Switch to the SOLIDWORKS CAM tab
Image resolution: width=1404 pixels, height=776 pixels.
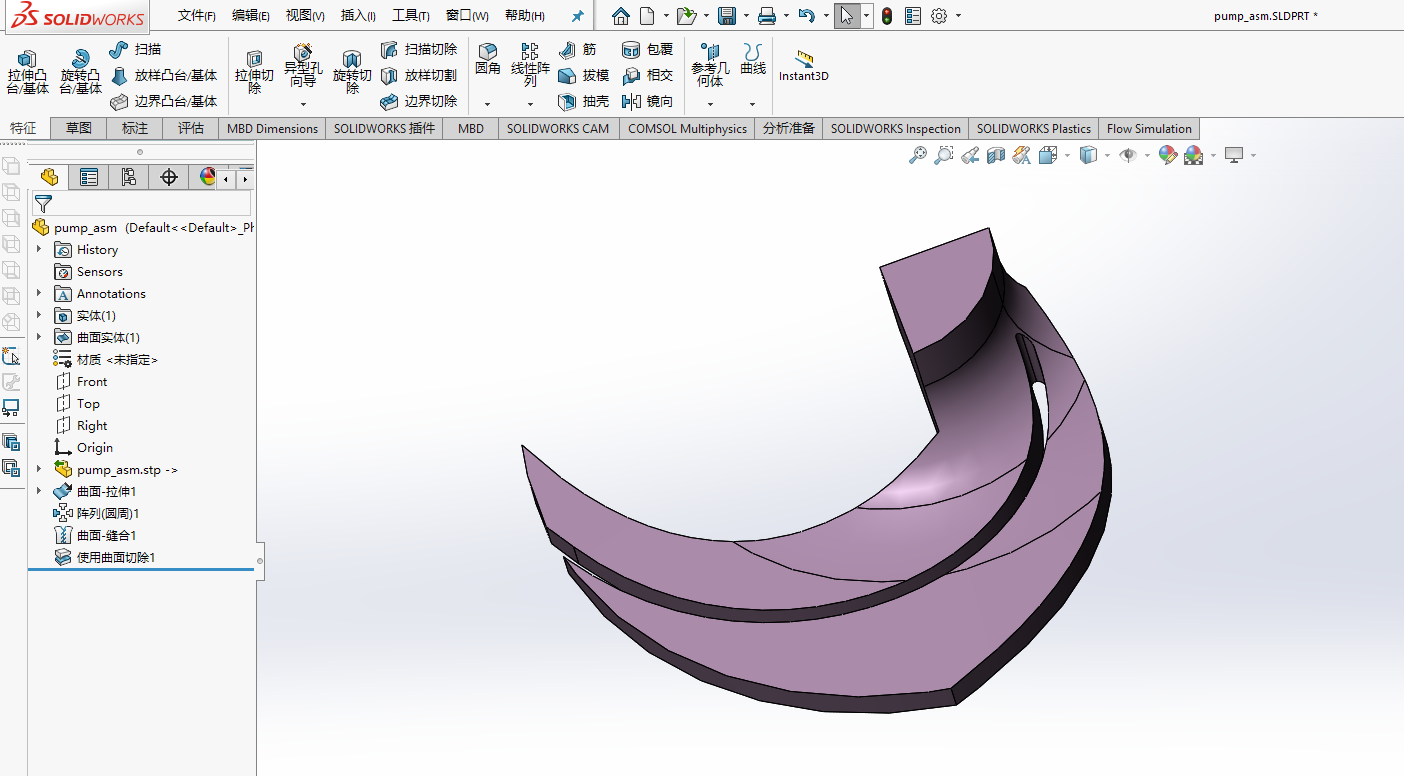(558, 128)
